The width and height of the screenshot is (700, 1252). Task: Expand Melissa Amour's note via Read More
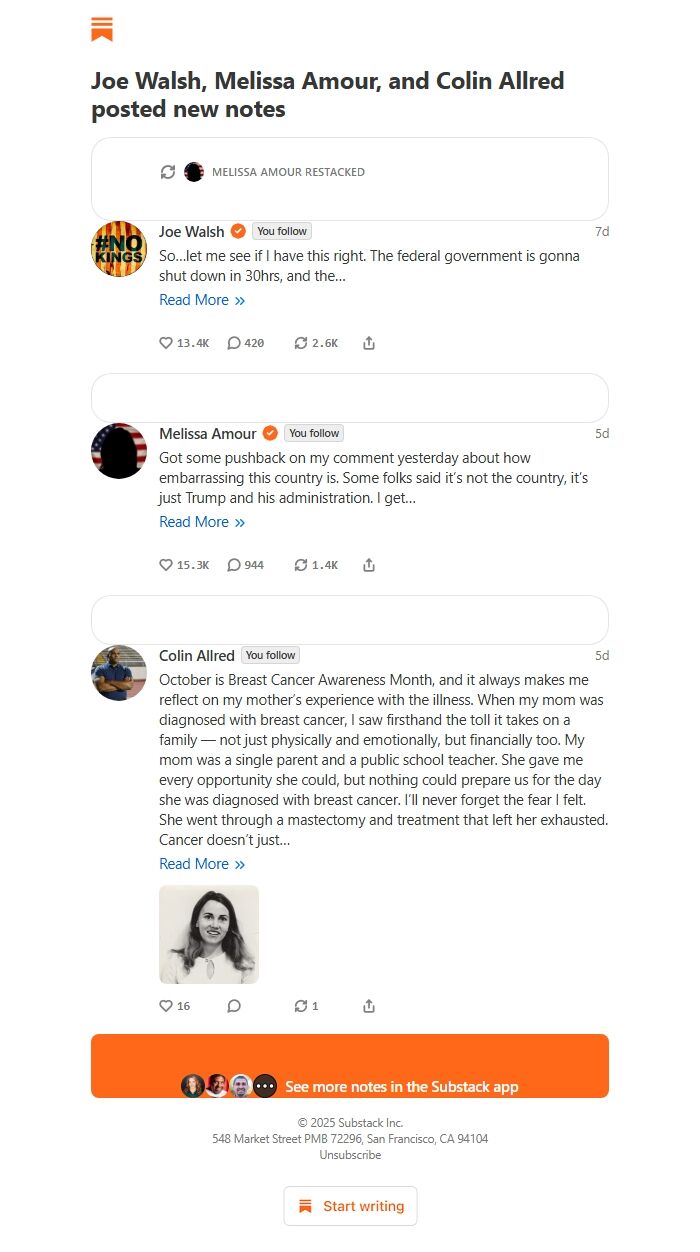pyautogui.click(x=202, y=522)
